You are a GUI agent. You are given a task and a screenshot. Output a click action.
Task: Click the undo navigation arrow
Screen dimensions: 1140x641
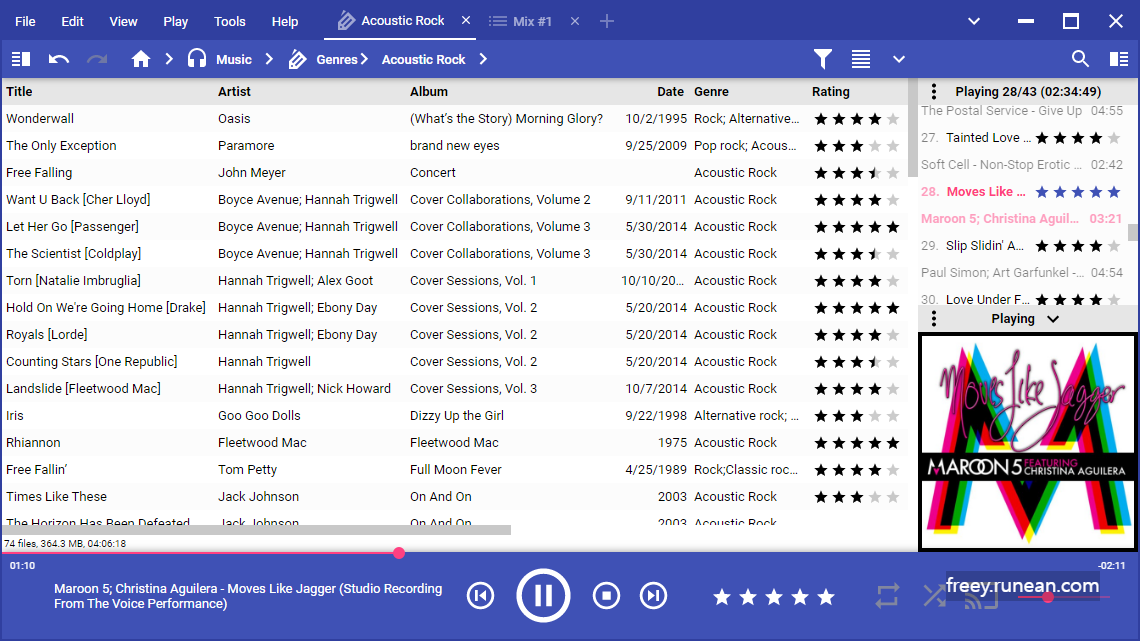pyautogui.click(x=59, y=59)
